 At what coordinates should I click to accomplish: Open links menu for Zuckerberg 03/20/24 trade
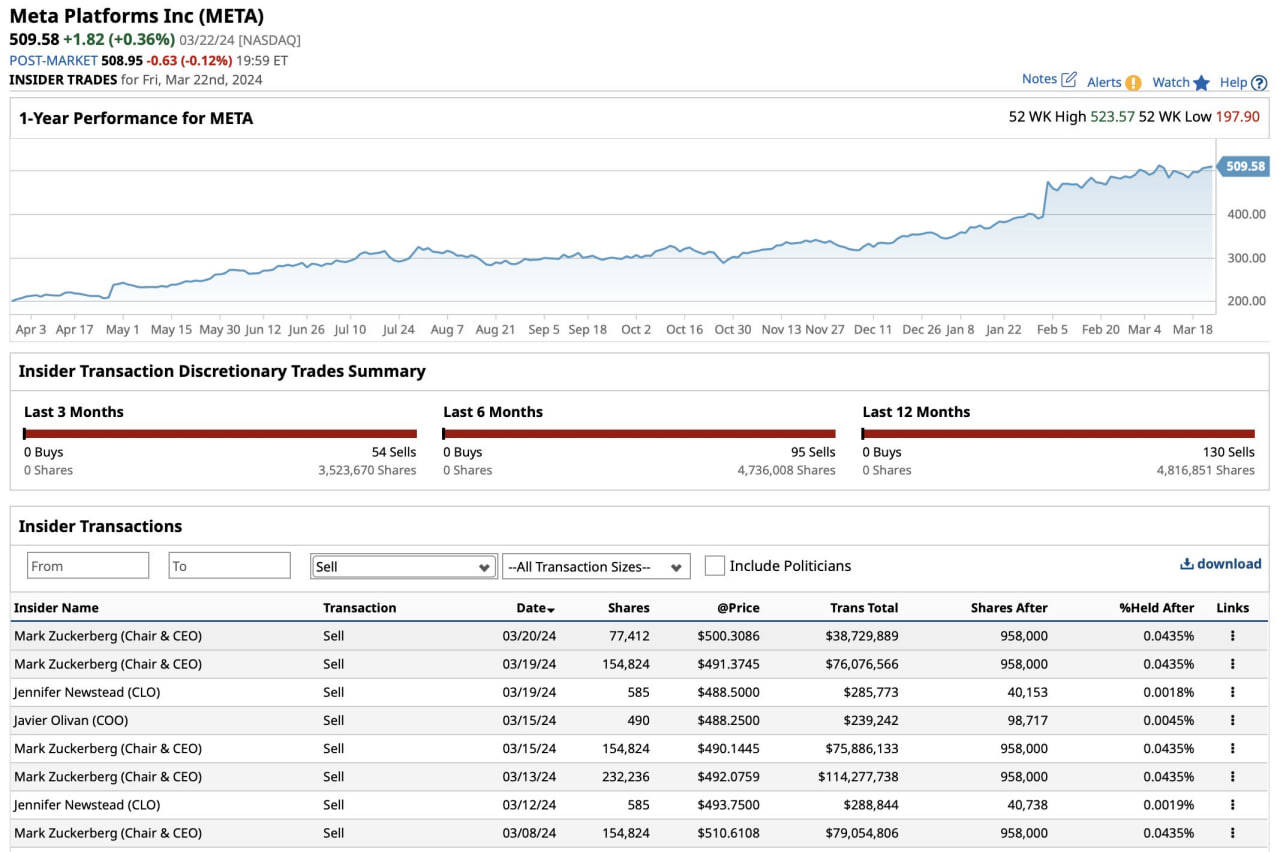(1232, 636)
